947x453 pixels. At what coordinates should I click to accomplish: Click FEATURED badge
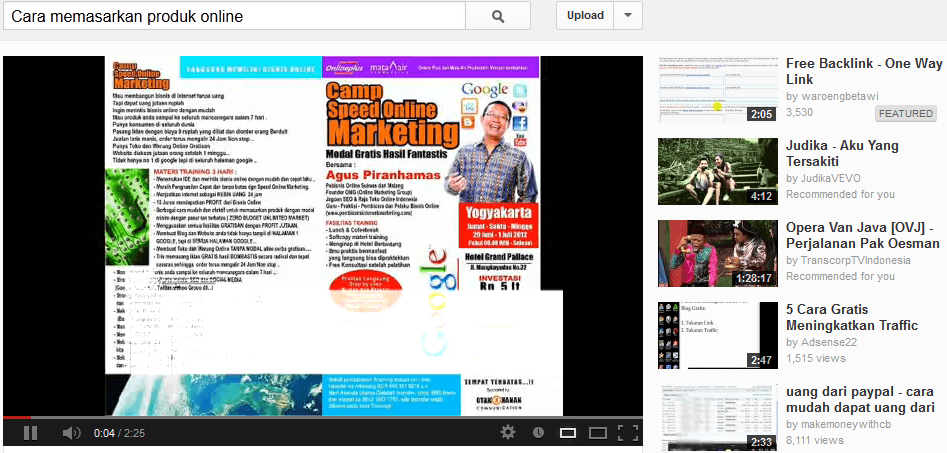pos(905,114)
